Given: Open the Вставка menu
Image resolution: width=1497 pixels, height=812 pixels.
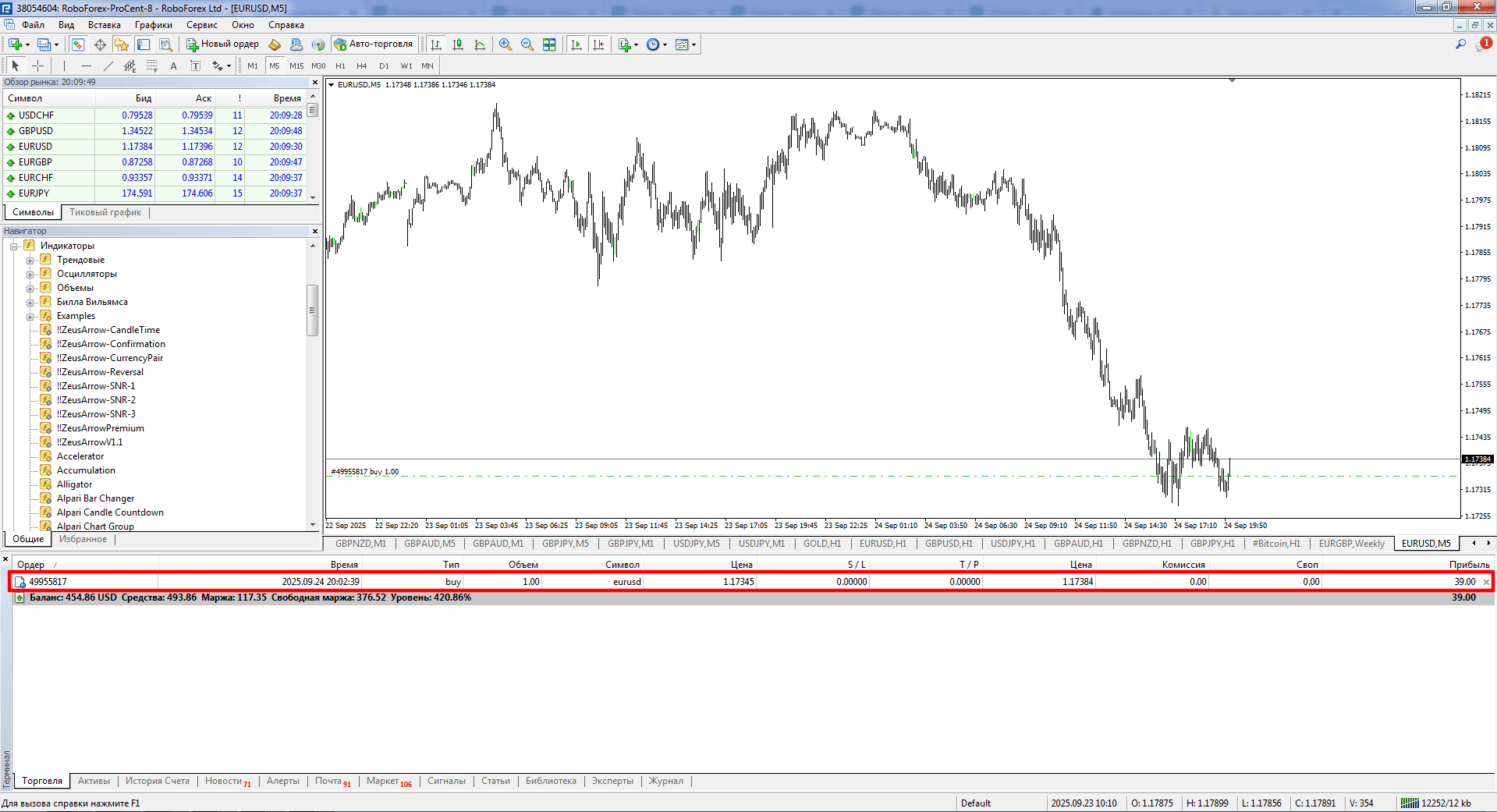Looking at the screenshot, I should (105, 25).
